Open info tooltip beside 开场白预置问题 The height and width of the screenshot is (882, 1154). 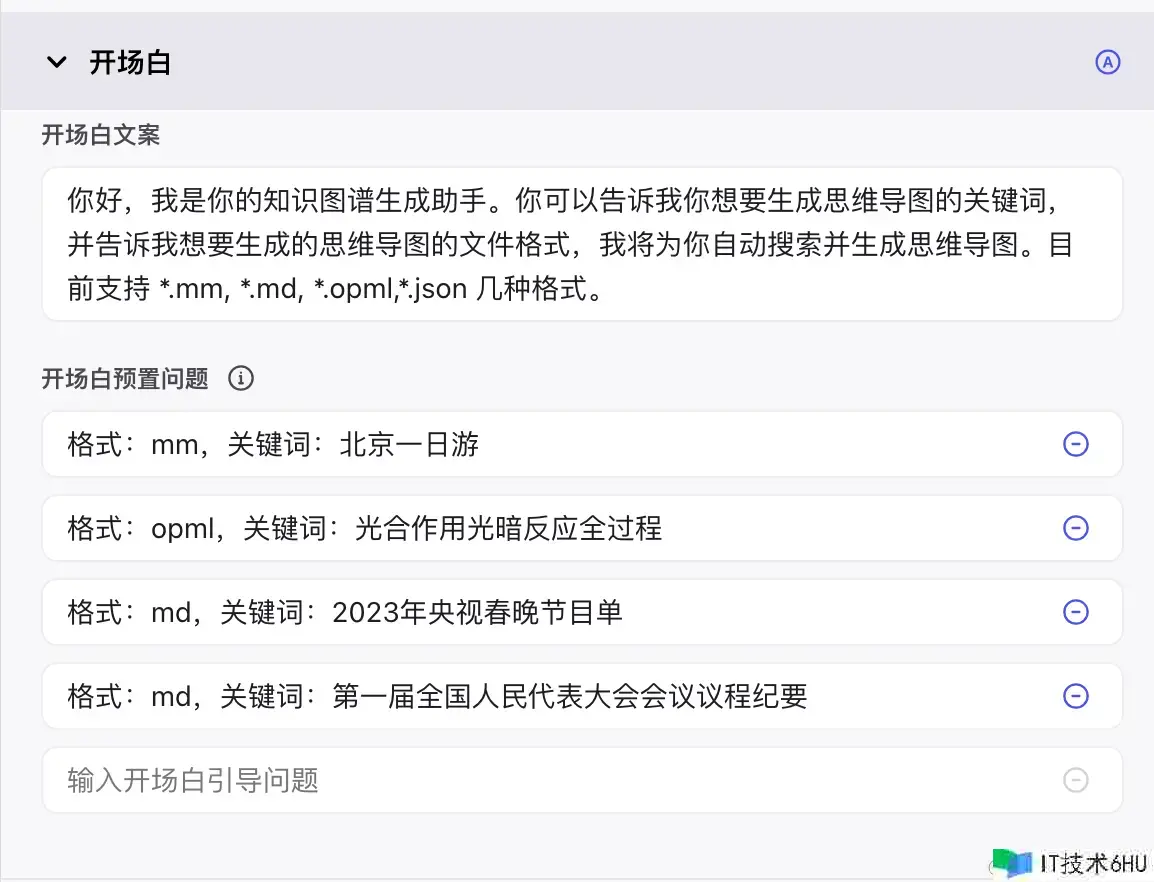(240, 379)
